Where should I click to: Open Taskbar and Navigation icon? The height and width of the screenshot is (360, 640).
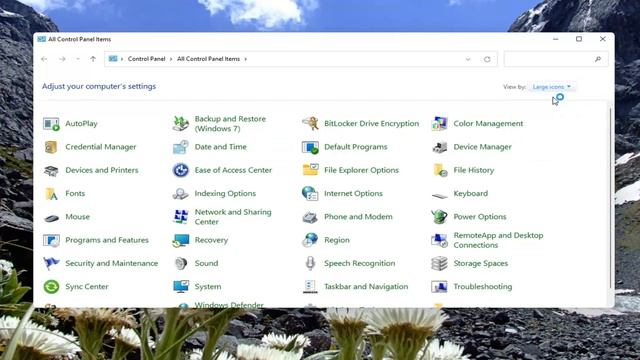pos(310,287)
